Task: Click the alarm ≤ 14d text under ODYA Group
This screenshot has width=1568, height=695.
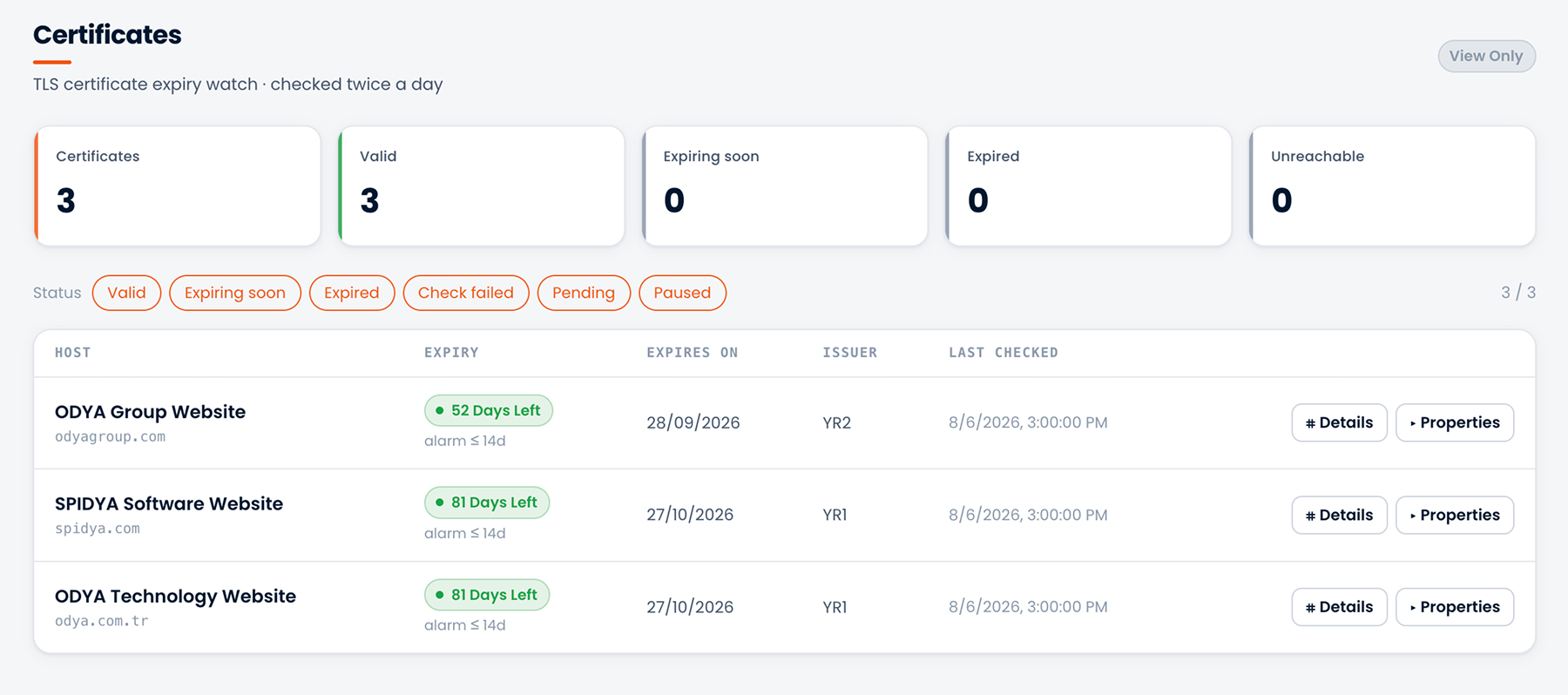Action: pyautogui.click(x=465, y=441)
